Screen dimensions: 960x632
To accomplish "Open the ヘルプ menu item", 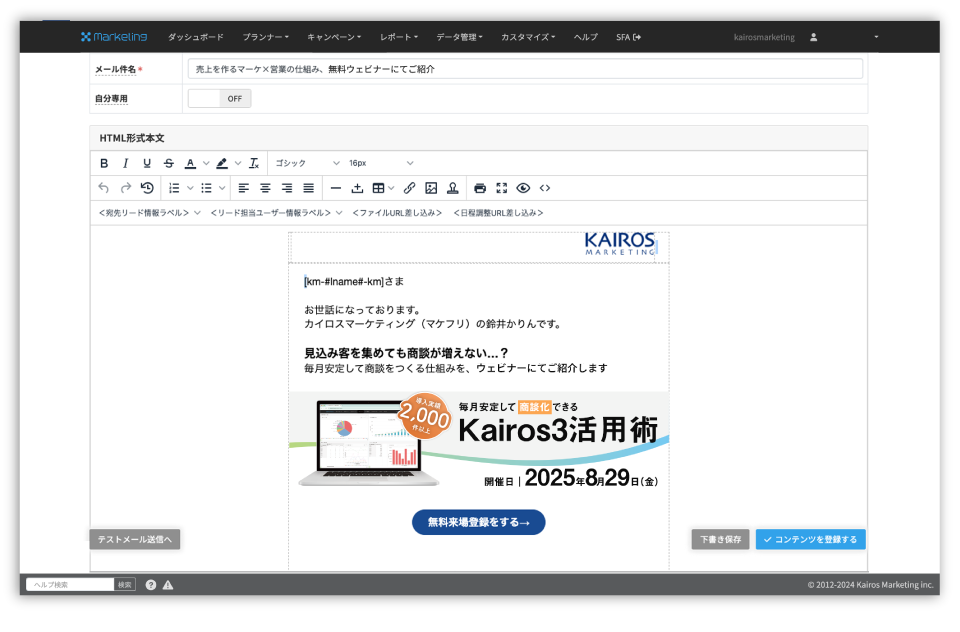I will pyautogui.click(x=586, y=37).
